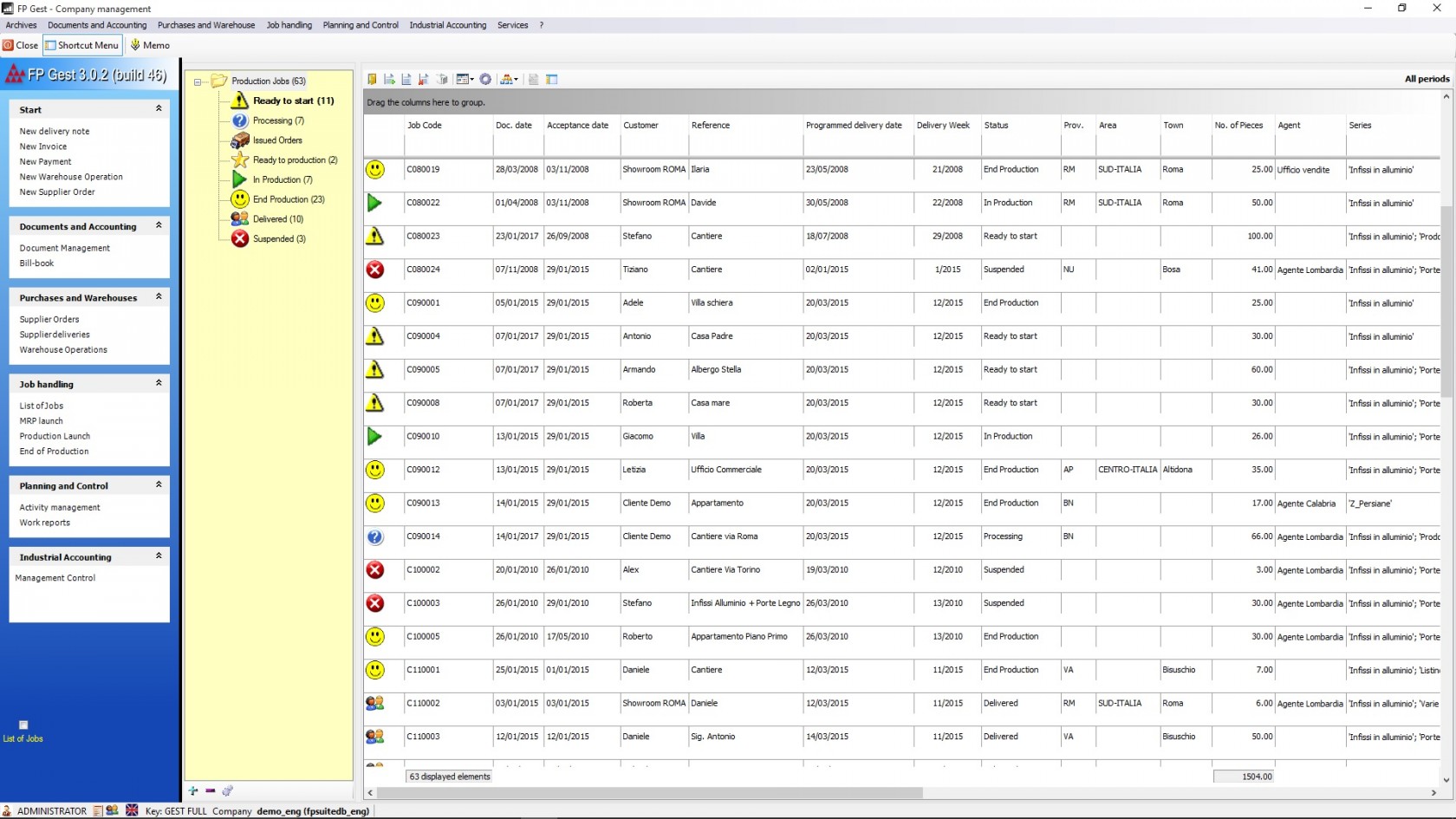Open the Industrial Accounting menu
Image resolution: width=1456 pixels, height=819 pixels.
coord(447,25)
